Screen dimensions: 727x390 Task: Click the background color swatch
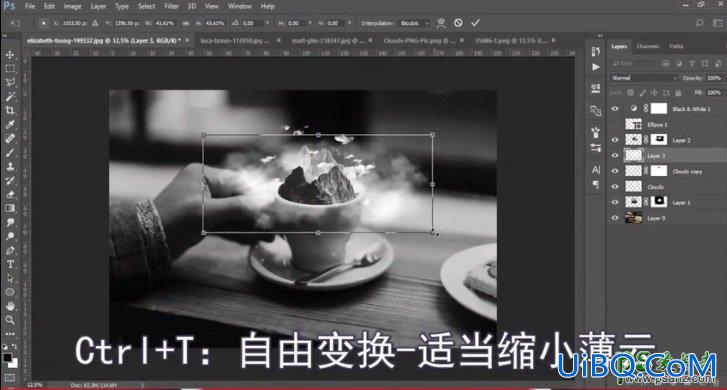pyautogui.click(x=13, y=363)
